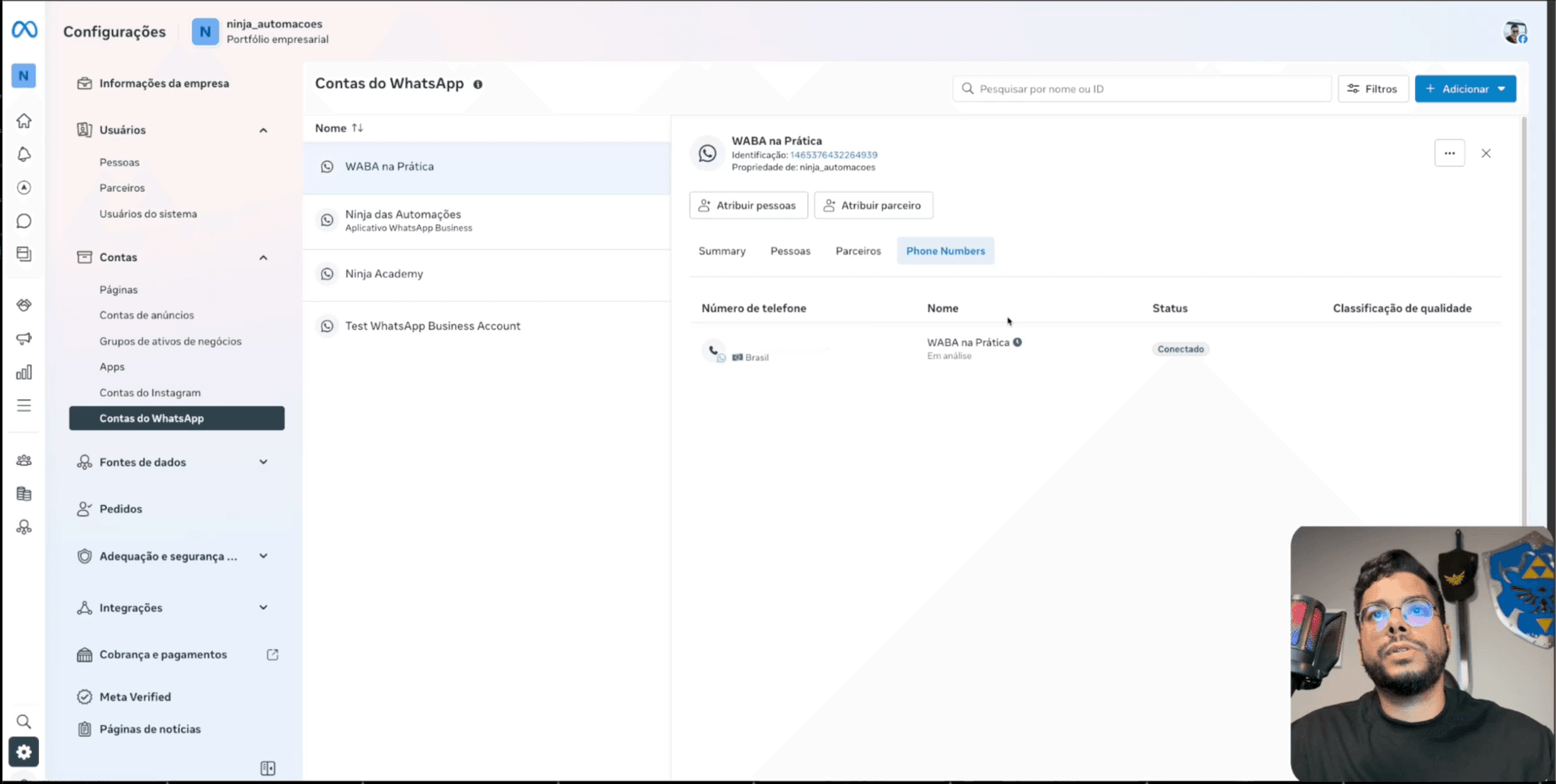Open the notifications bell icon
Image resolution: width=1556 pixels, height=784 pixels.
[24, 154]
